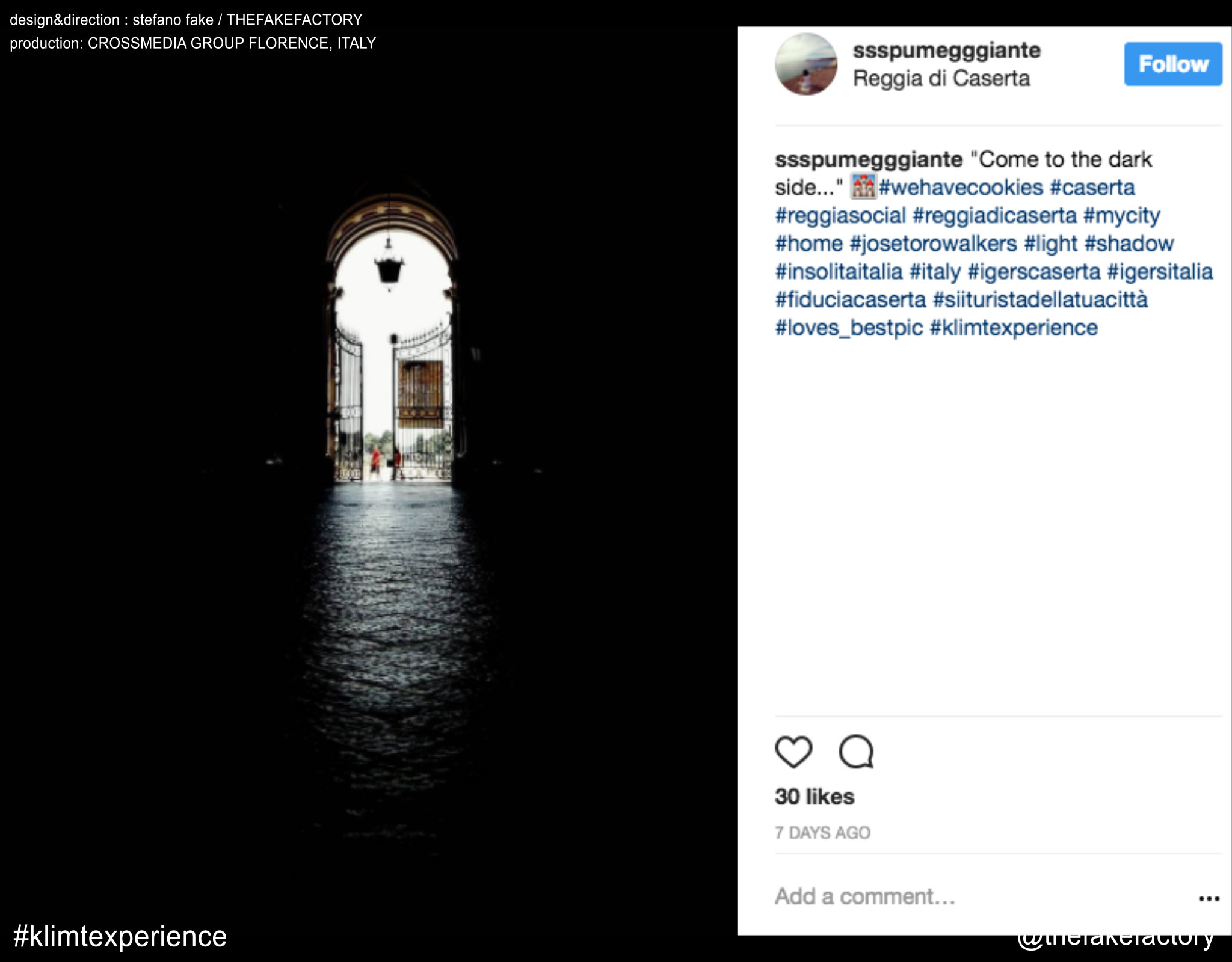Click the comment speech bubble icon
This screenshot has width=1232, height=962.
(x=856, y=752)
